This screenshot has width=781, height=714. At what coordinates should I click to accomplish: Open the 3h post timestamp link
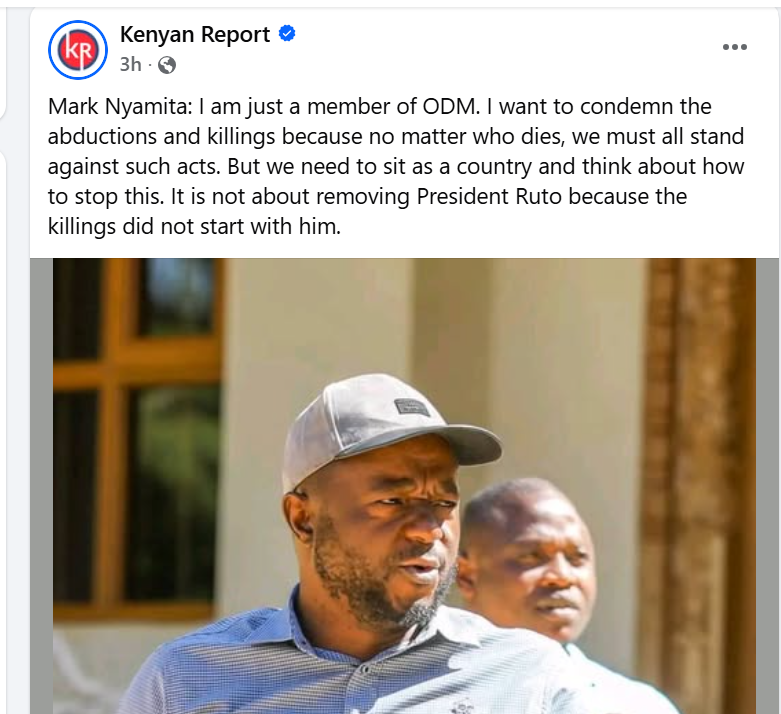click(130, 64)
